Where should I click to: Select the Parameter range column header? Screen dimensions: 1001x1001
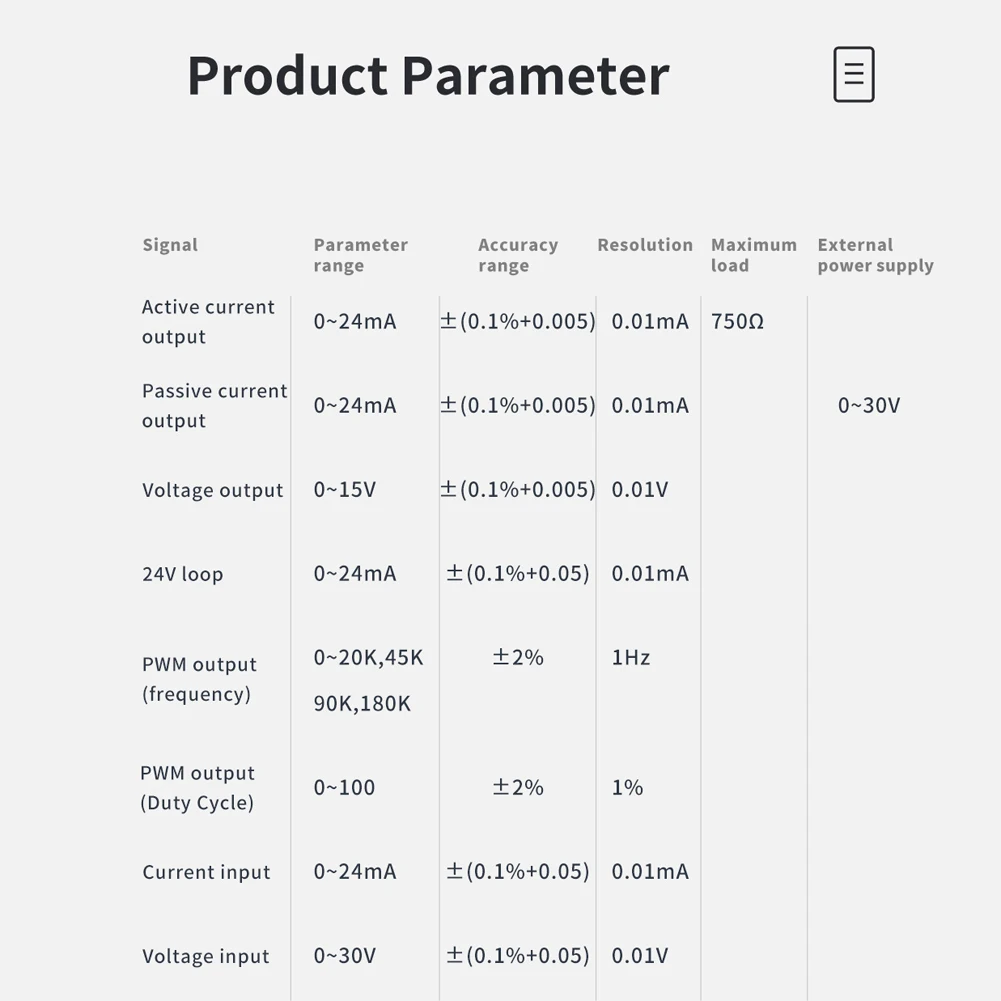coord(360,255)
